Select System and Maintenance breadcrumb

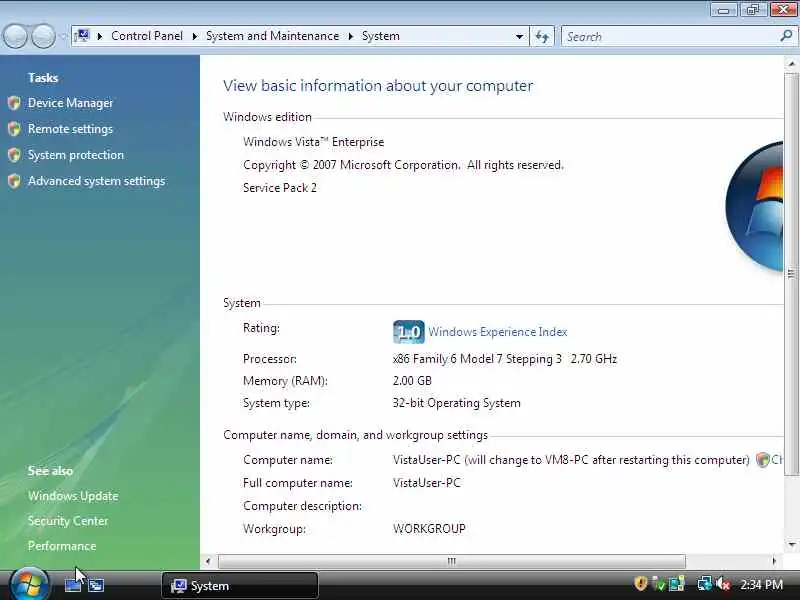272,36
